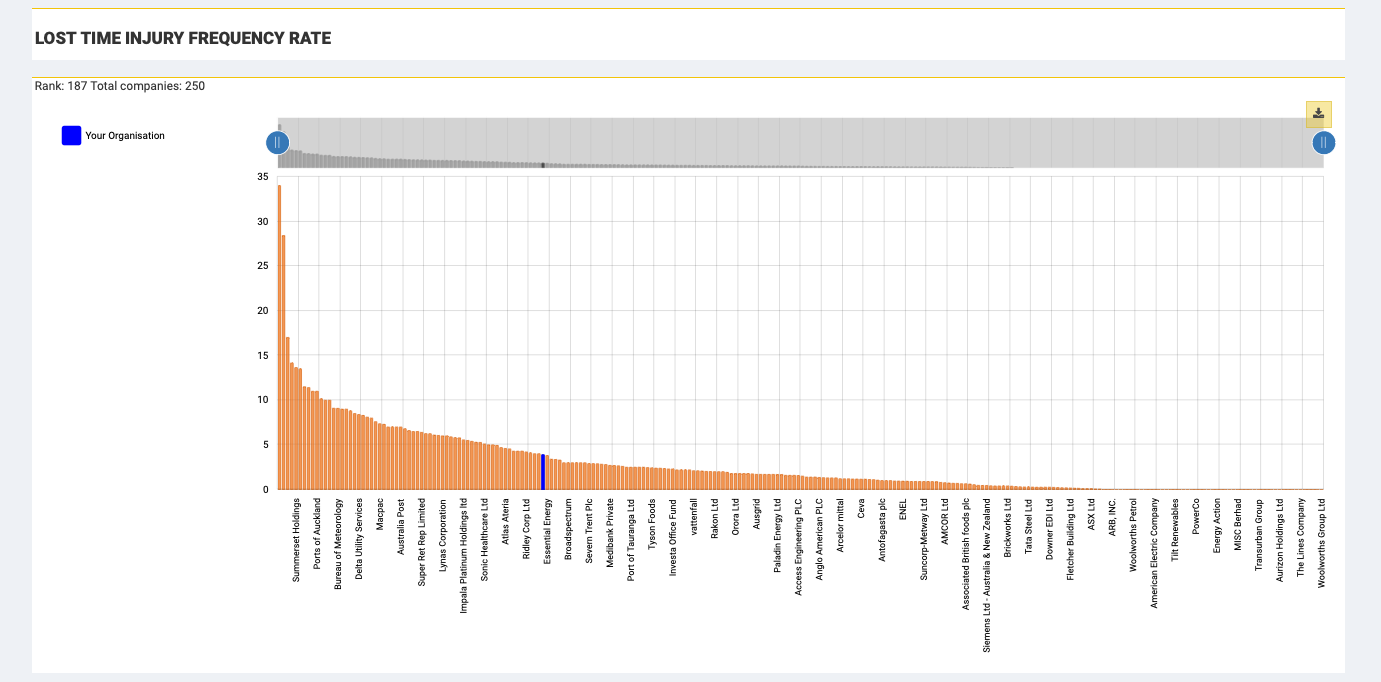The image size is (1381, 682).
Task: Select the LOST TIME INJURY FREQUENCY RATE heading
Action: tap(183, 38)
